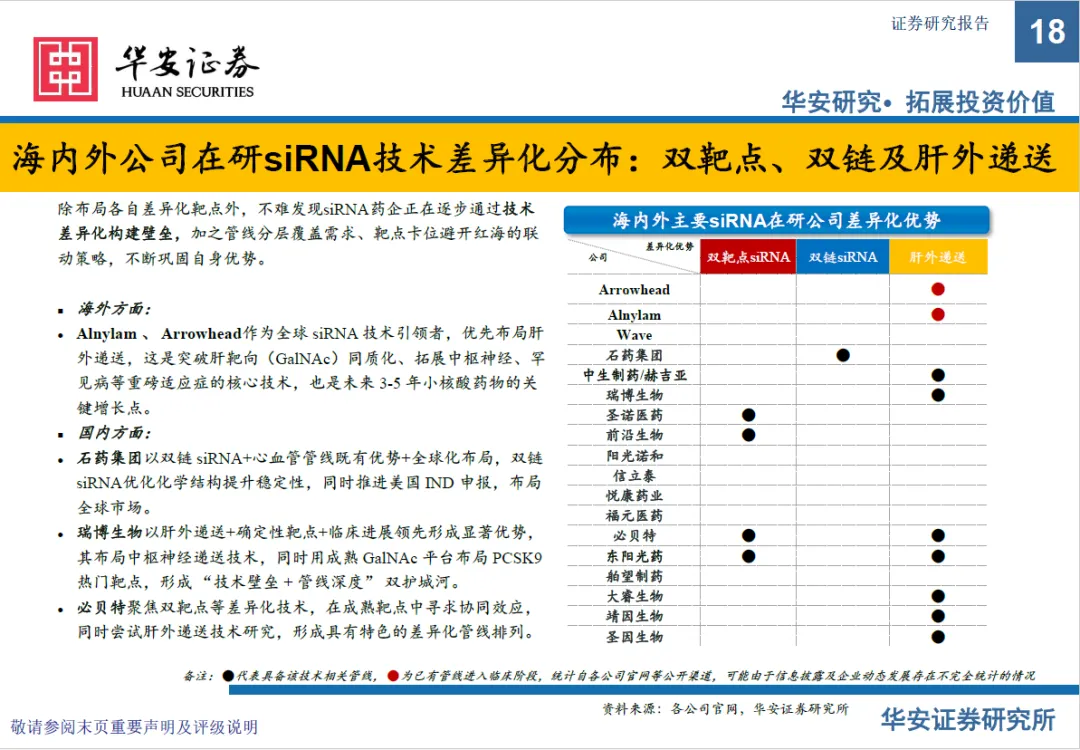Click bold Alnylam in the overseas paragraph
The width and height of the screenshot is (1080, 750).
click(107, 334)
